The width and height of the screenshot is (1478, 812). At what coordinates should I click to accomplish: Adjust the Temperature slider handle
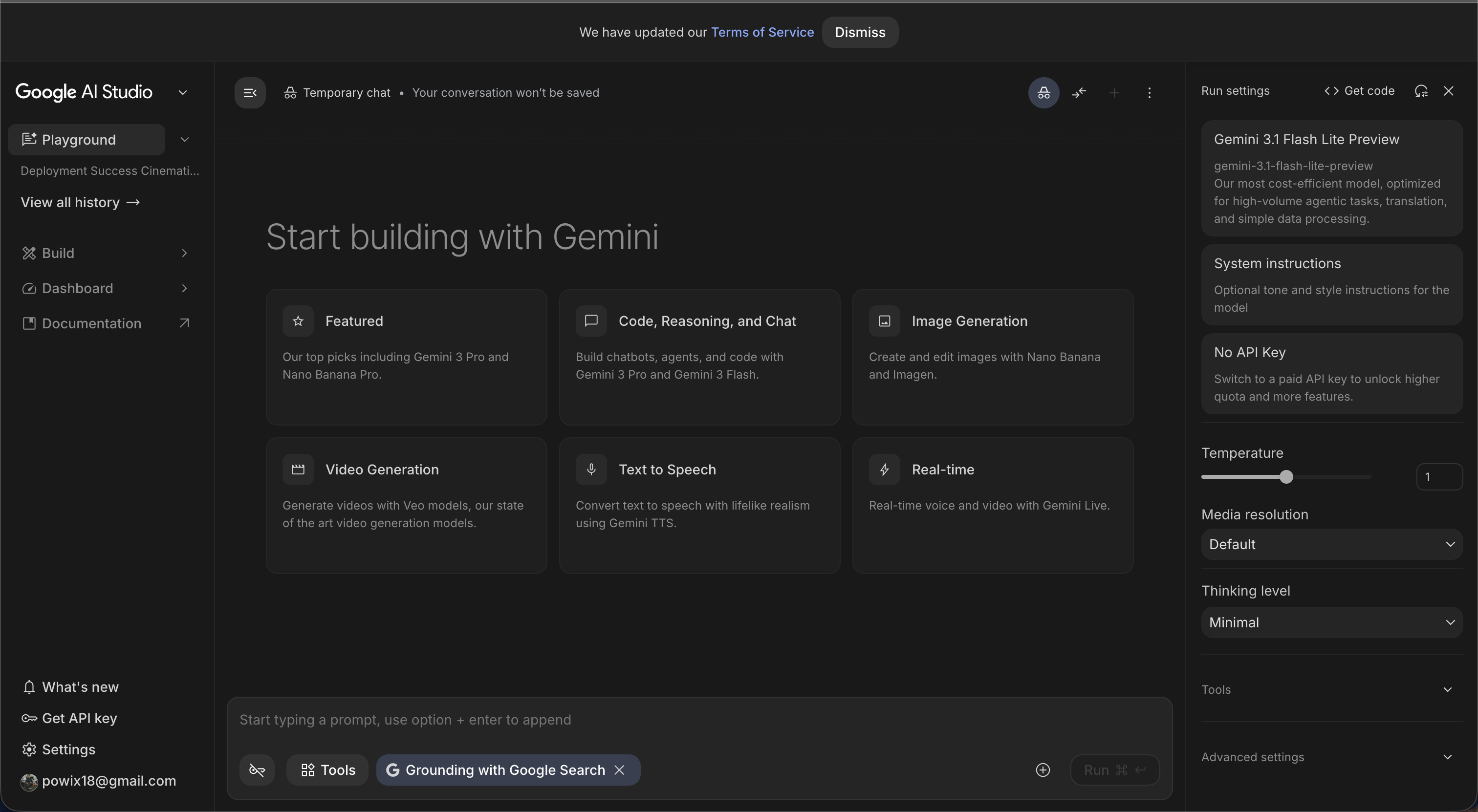click(x=1286, y=476)
